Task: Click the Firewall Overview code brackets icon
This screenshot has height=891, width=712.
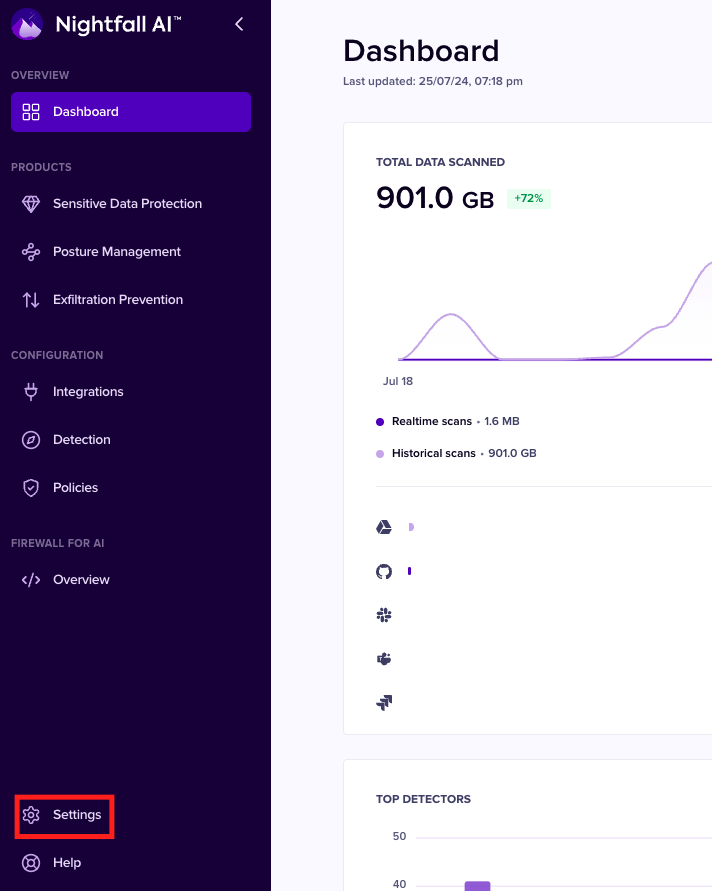Action: (31, 580)
